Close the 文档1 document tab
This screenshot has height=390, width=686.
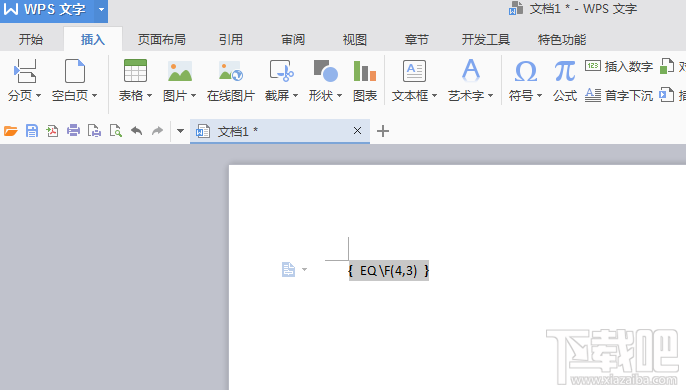coord(357,130)
